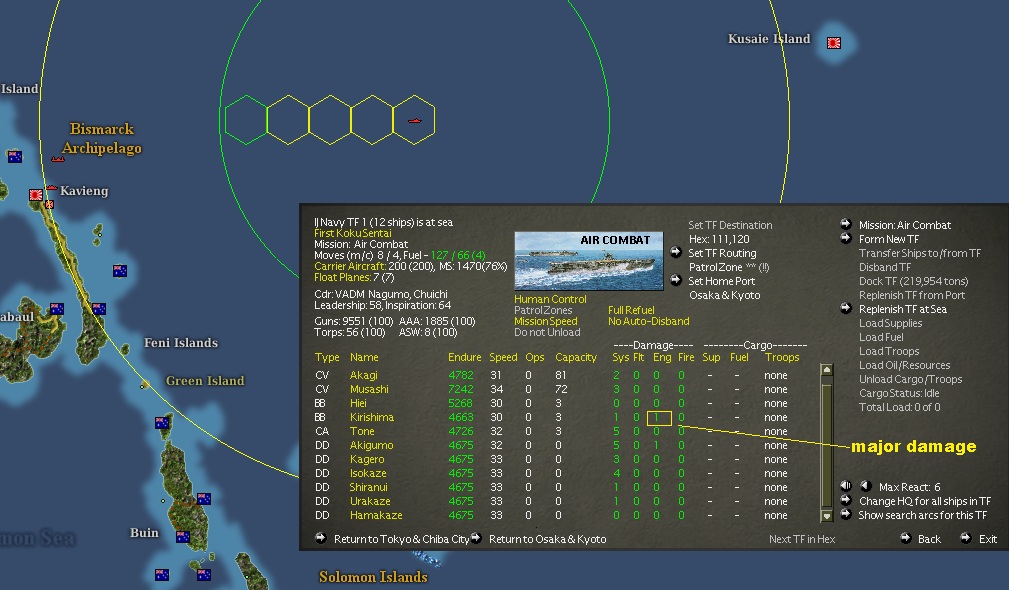Click the Carrier Aircraft line
Image resolution: width=1009 pixels, height=590 pixels.
click(x=411, y=266)
